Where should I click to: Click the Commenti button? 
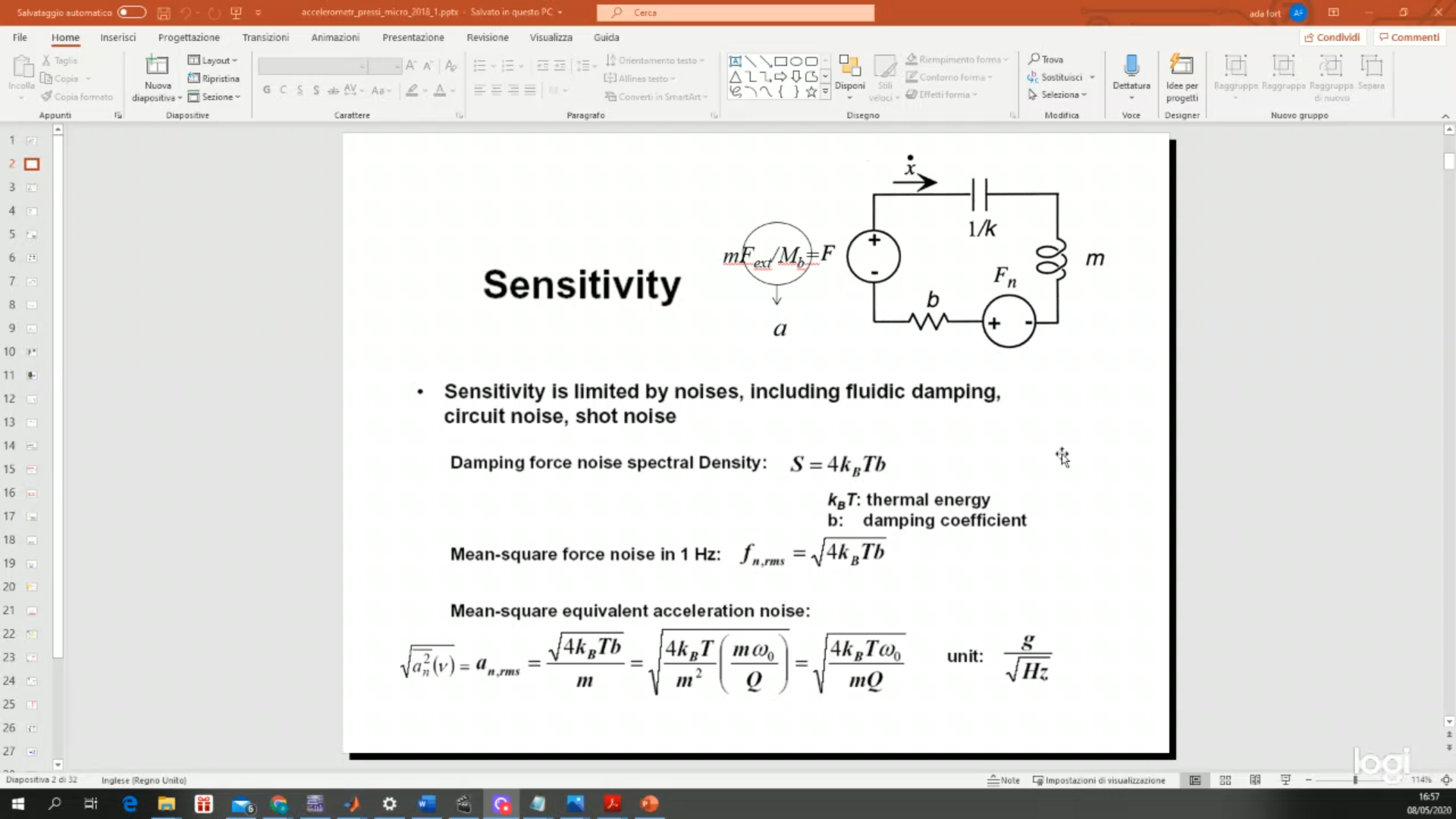[1409, 37]
